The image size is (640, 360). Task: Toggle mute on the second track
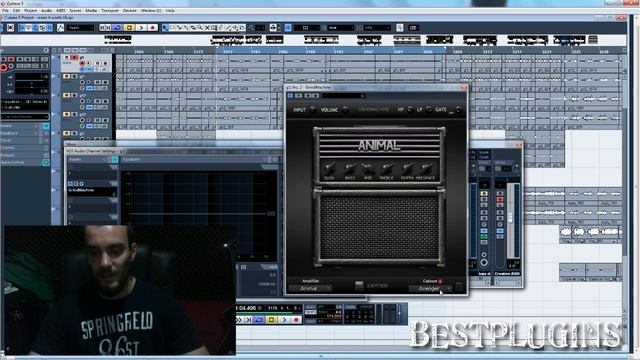point(67,76)
